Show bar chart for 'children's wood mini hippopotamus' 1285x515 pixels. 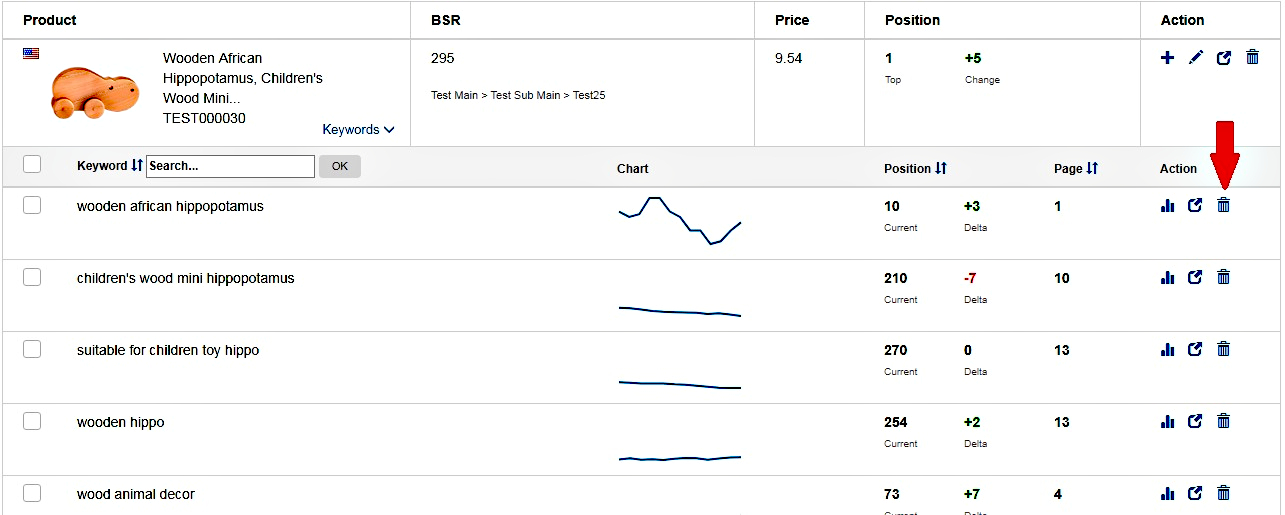[x=1167, y=277]
